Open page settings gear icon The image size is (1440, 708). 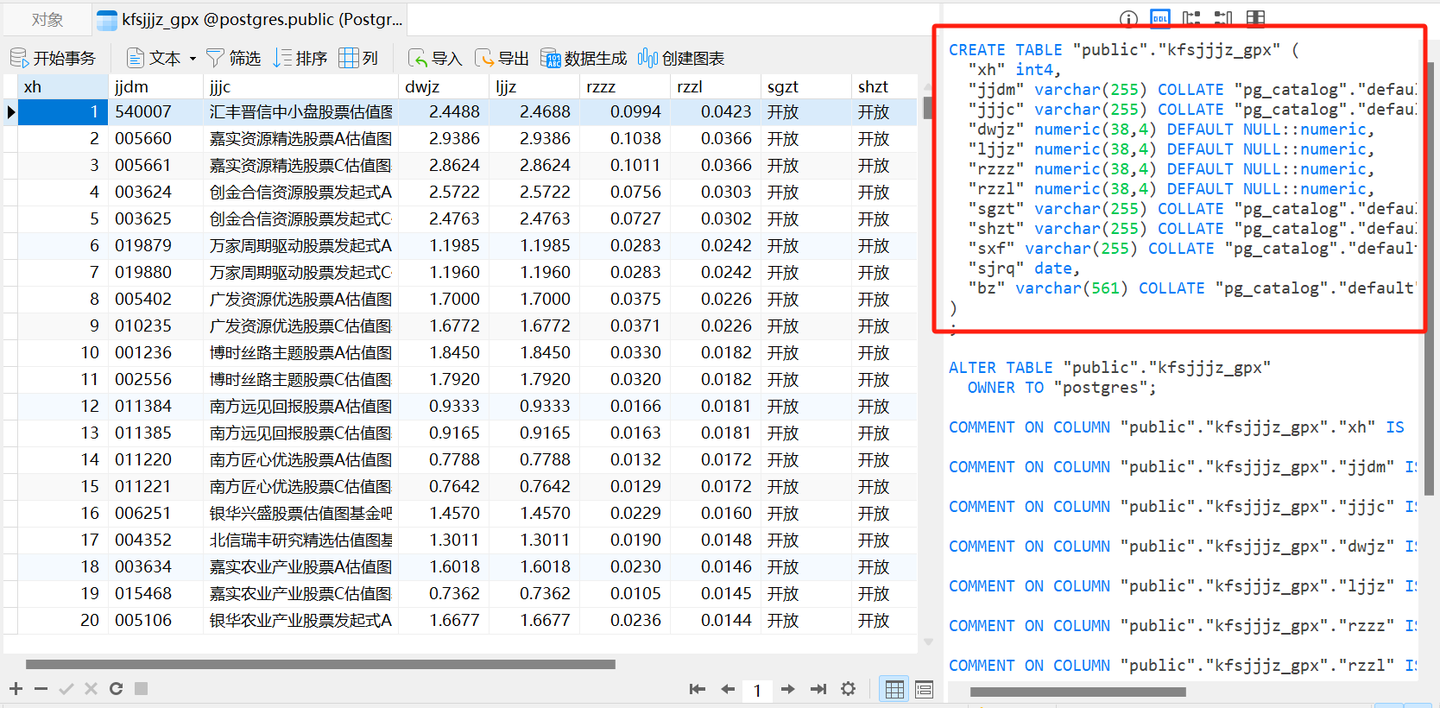848,689
